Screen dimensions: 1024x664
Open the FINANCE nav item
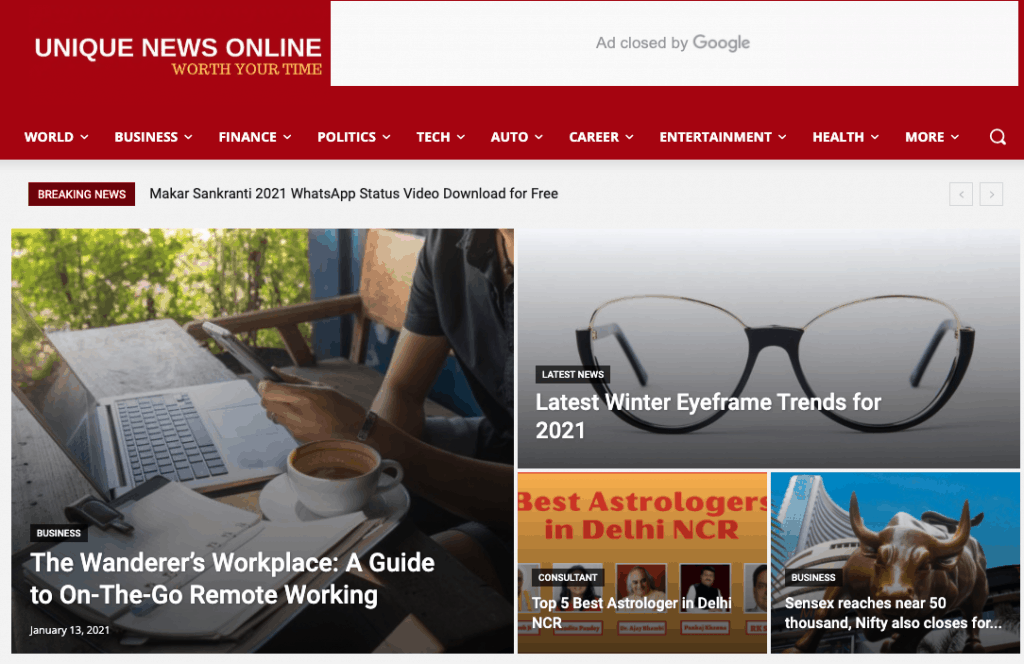(248, 137)
